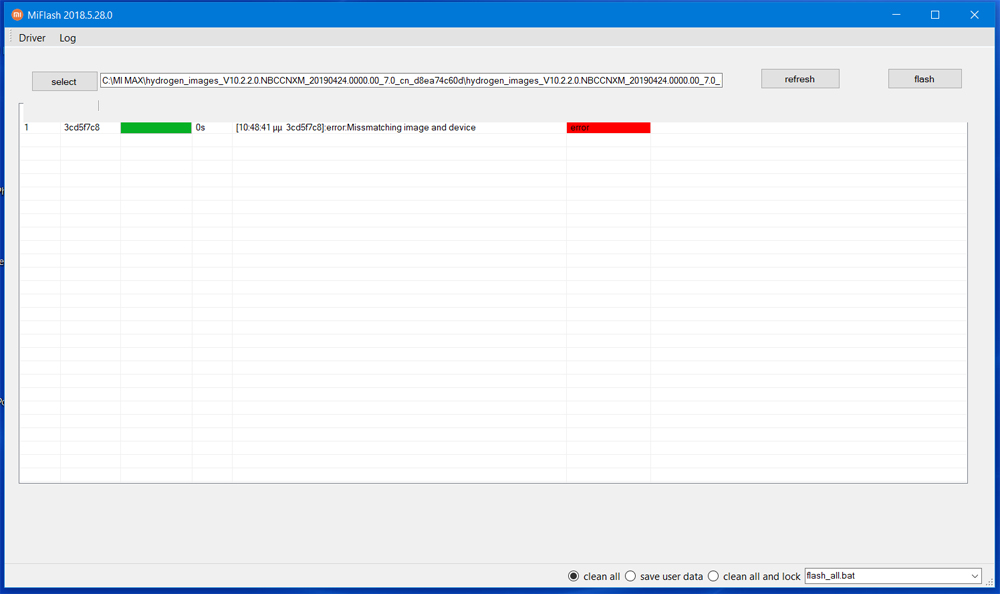Minimize the MiFlash window
Viewport: 1000px width, 594px height.
pos(896,15)
